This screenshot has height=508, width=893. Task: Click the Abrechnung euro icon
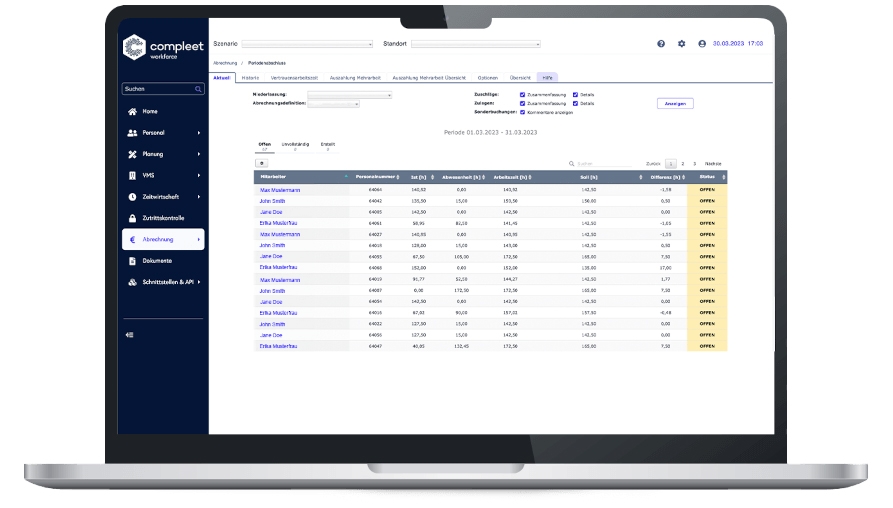click(132, 240)
